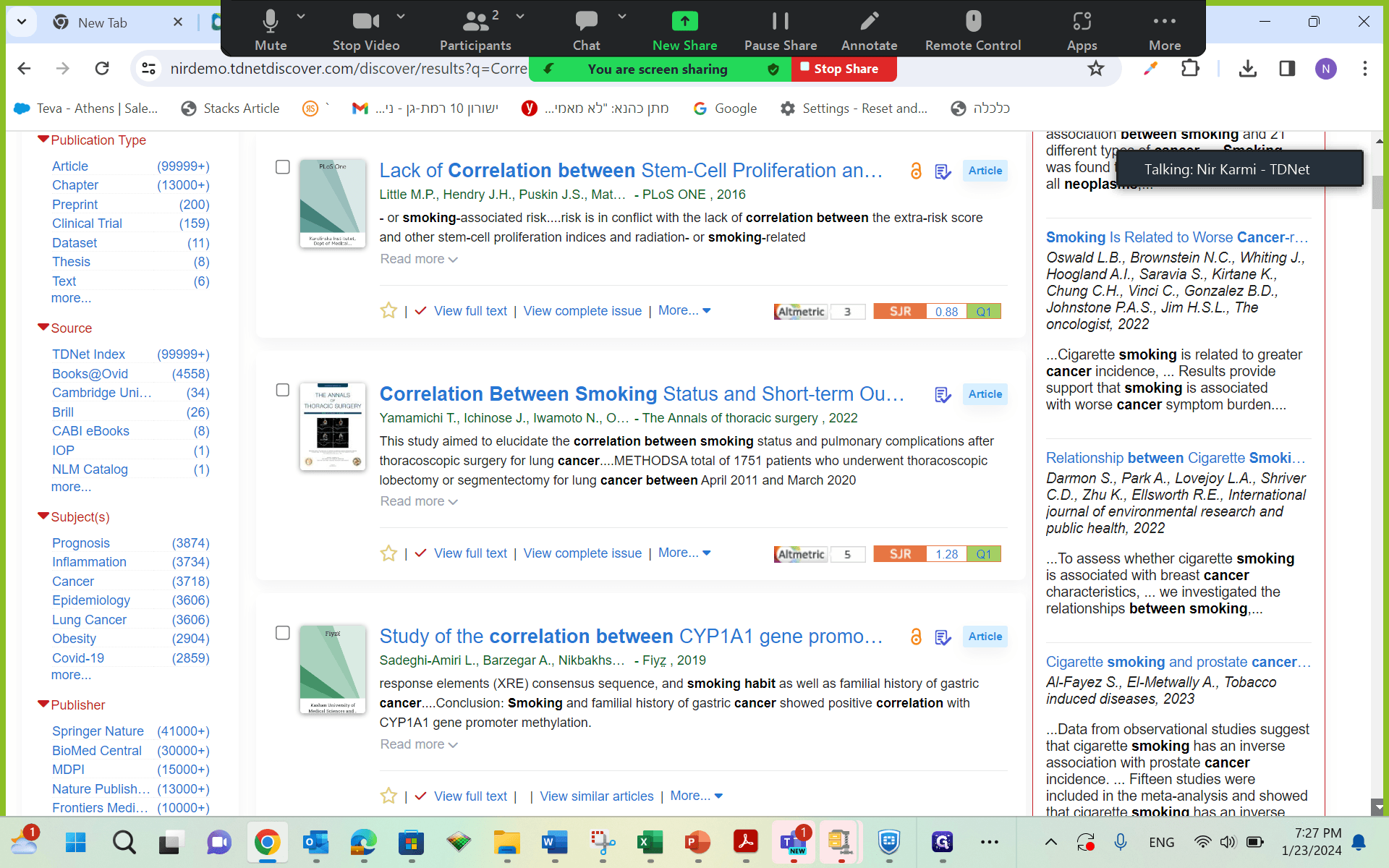The width and height of the screenshot is (1389, 868).
Task: Select checkbox for Study of CYP1A1 article
Action: tap(283, 633)
